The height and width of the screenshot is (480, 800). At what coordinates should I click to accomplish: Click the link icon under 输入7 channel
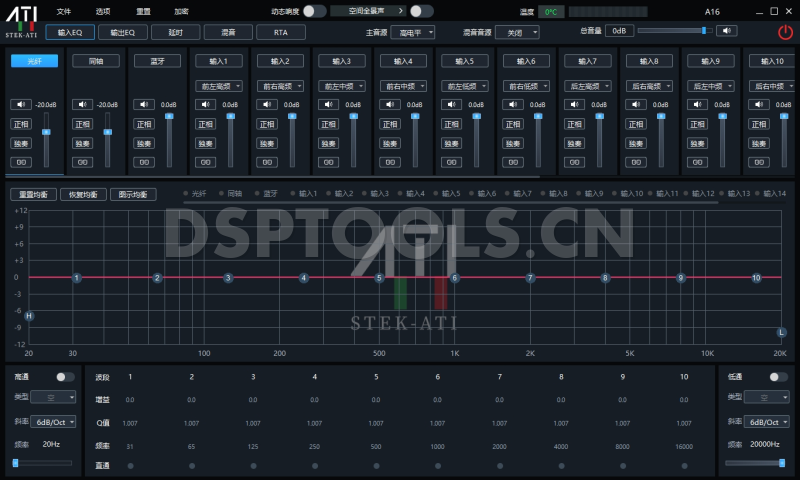tap(574, 162)
